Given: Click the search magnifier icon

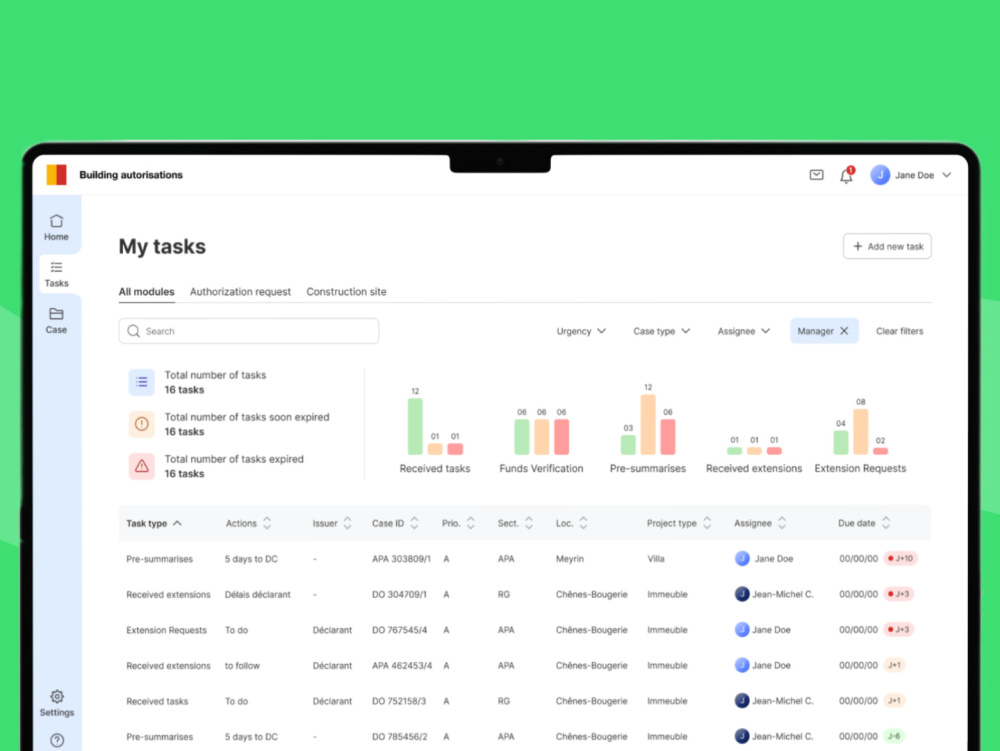Looking at the screenshot, I should point(133,331).
